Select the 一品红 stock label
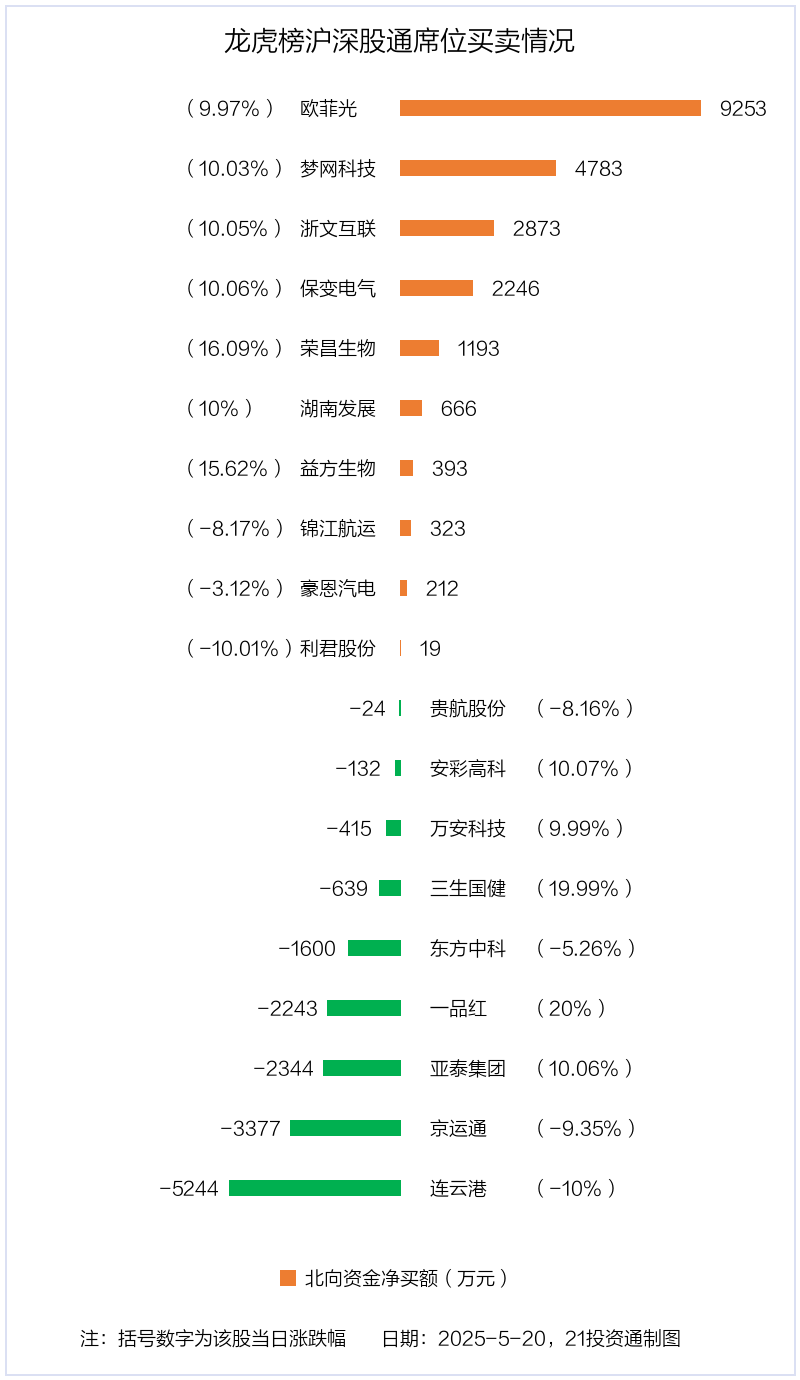 coord(458,1008)
